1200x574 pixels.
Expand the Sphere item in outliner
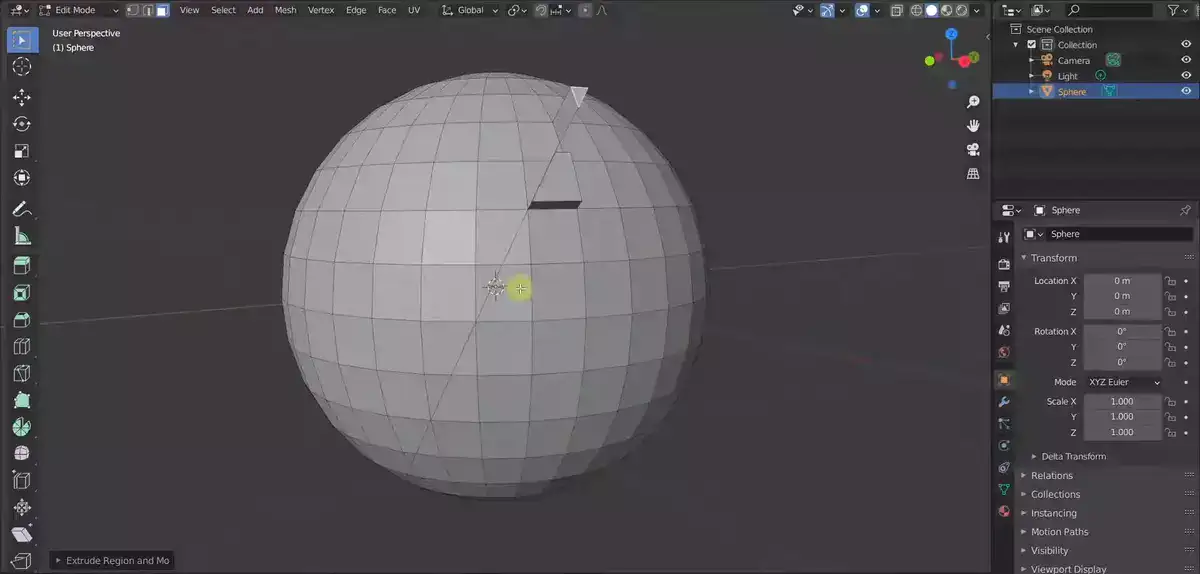pos(1031,91)
